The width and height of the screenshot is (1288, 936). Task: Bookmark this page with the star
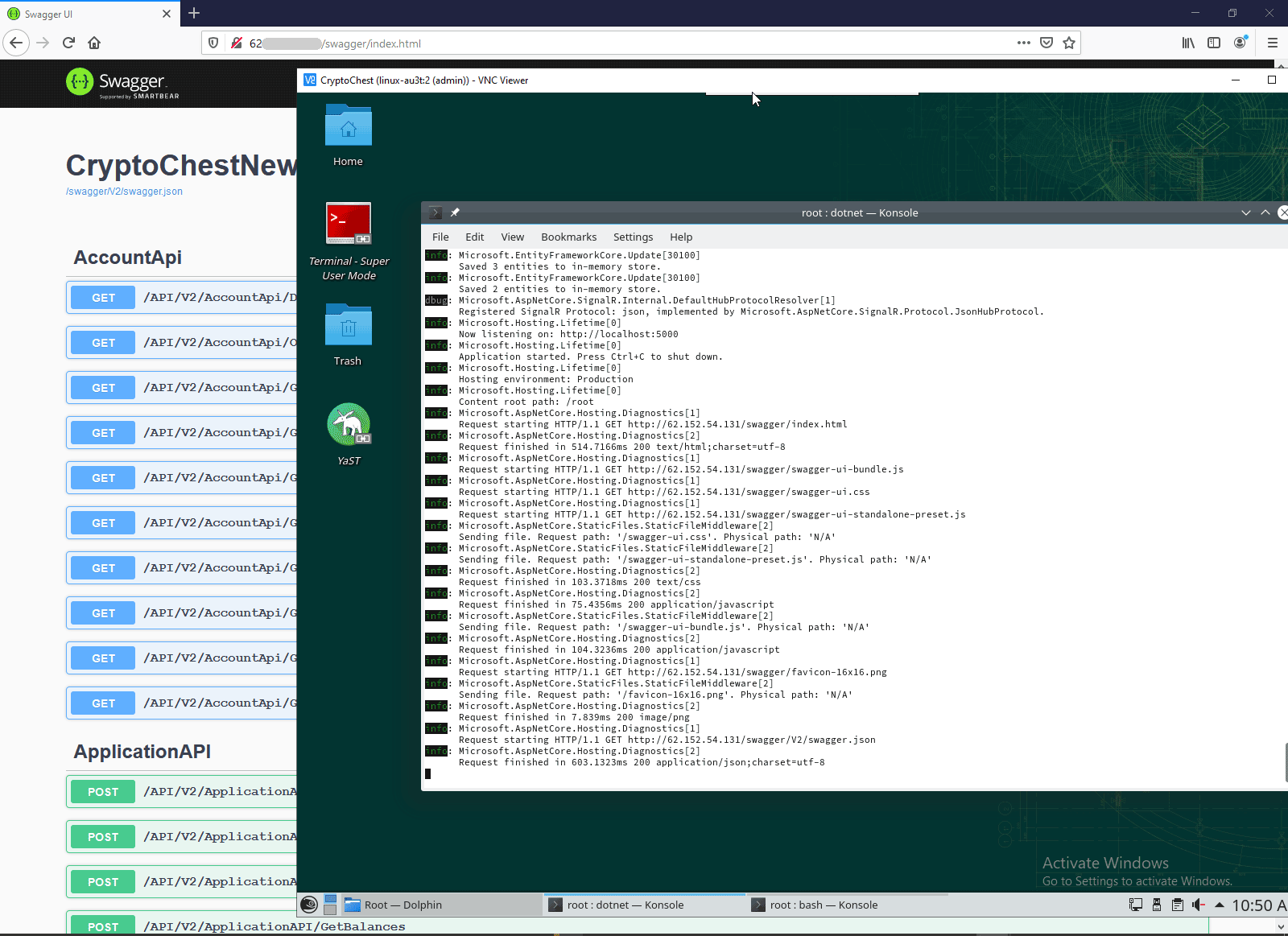pos(1069,43)
